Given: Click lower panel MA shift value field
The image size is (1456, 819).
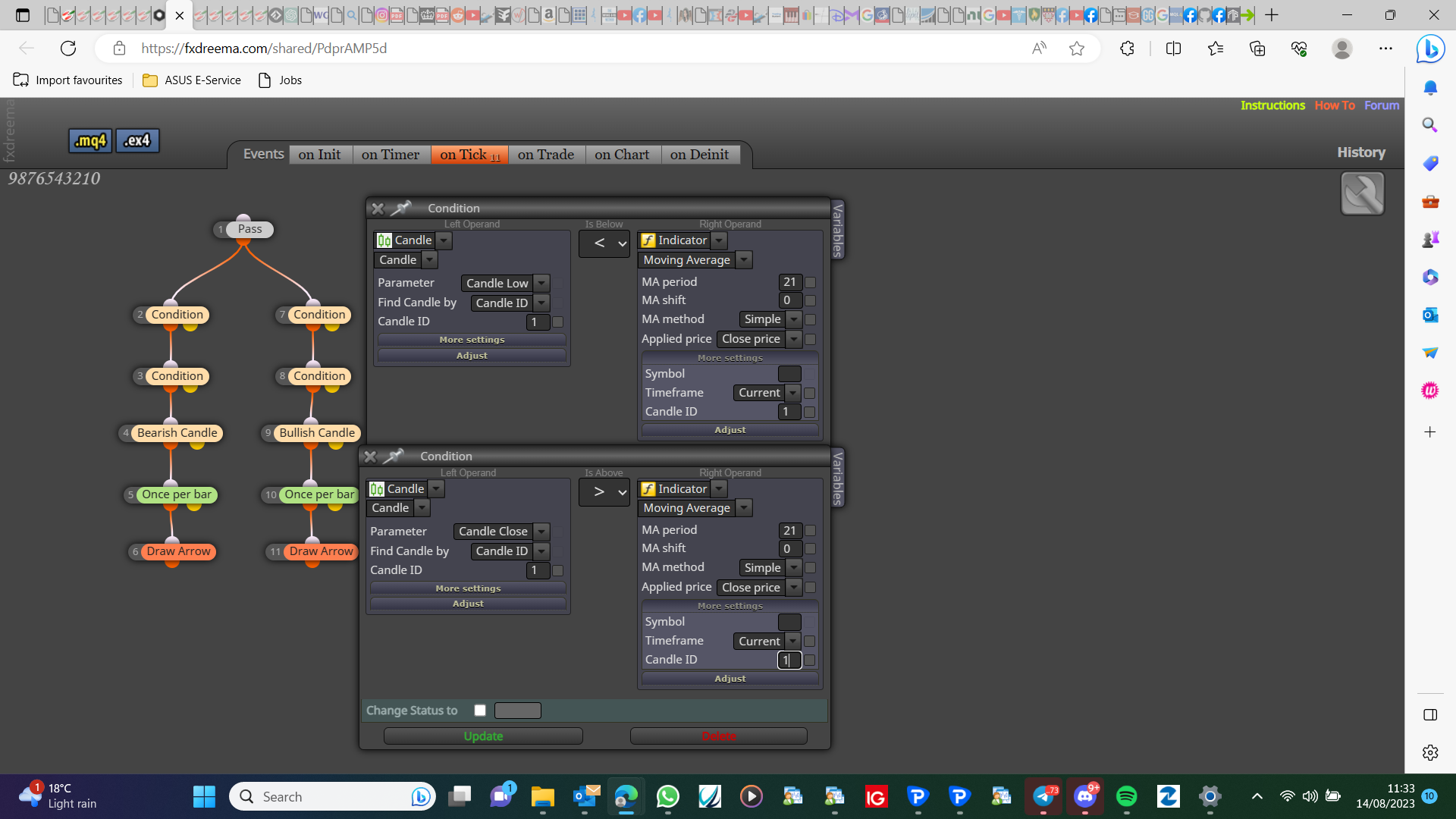Looking at the screenshot, I should pos(789,548).
